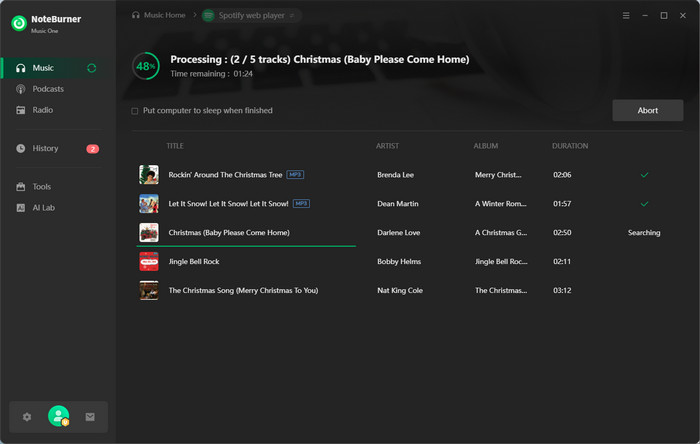Click album art for The Christmas Song
The image size is (700, 444).
point(149,290)
